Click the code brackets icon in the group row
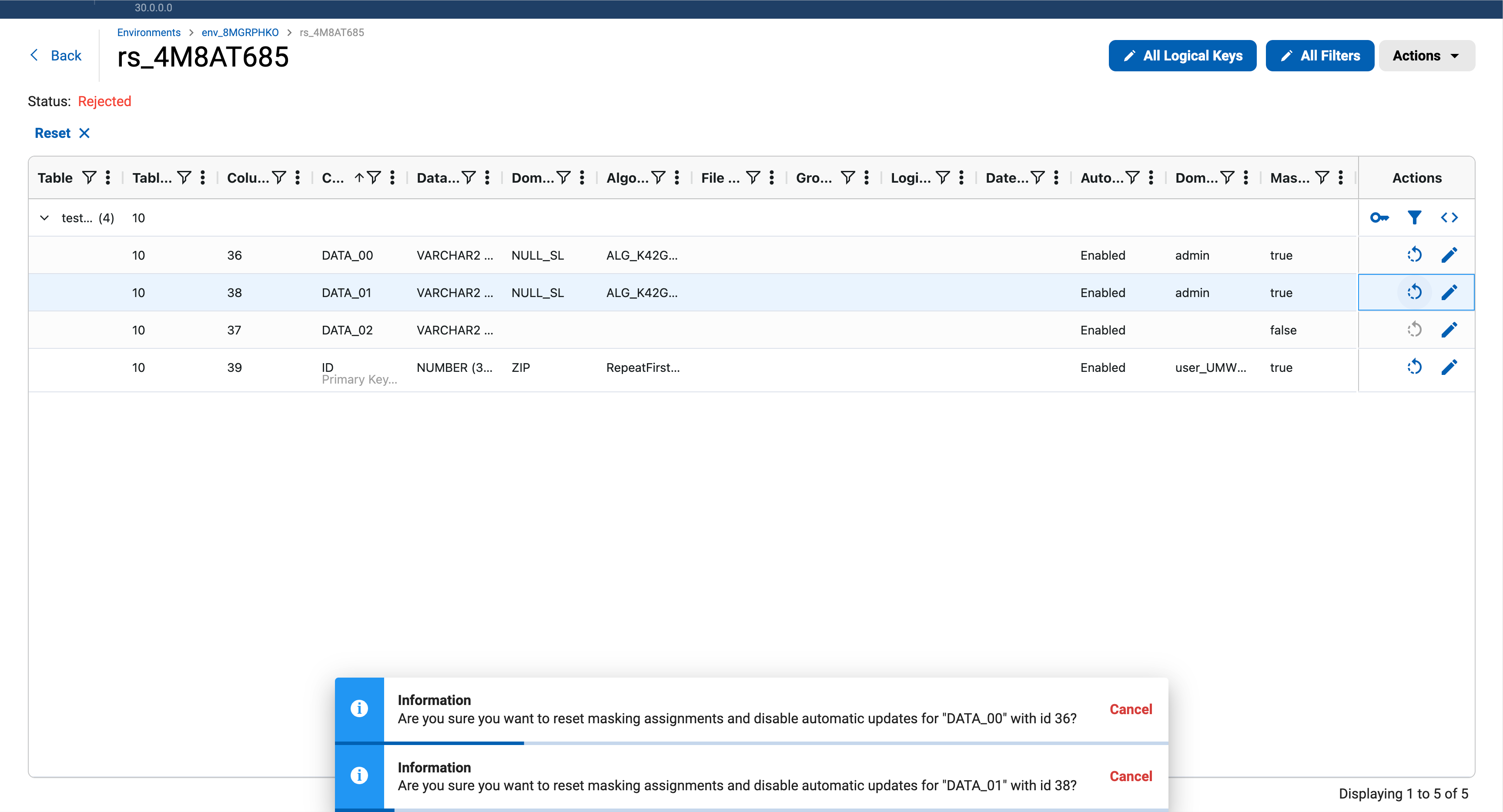The image size is (1503, 812). [x=1449, y=217]
